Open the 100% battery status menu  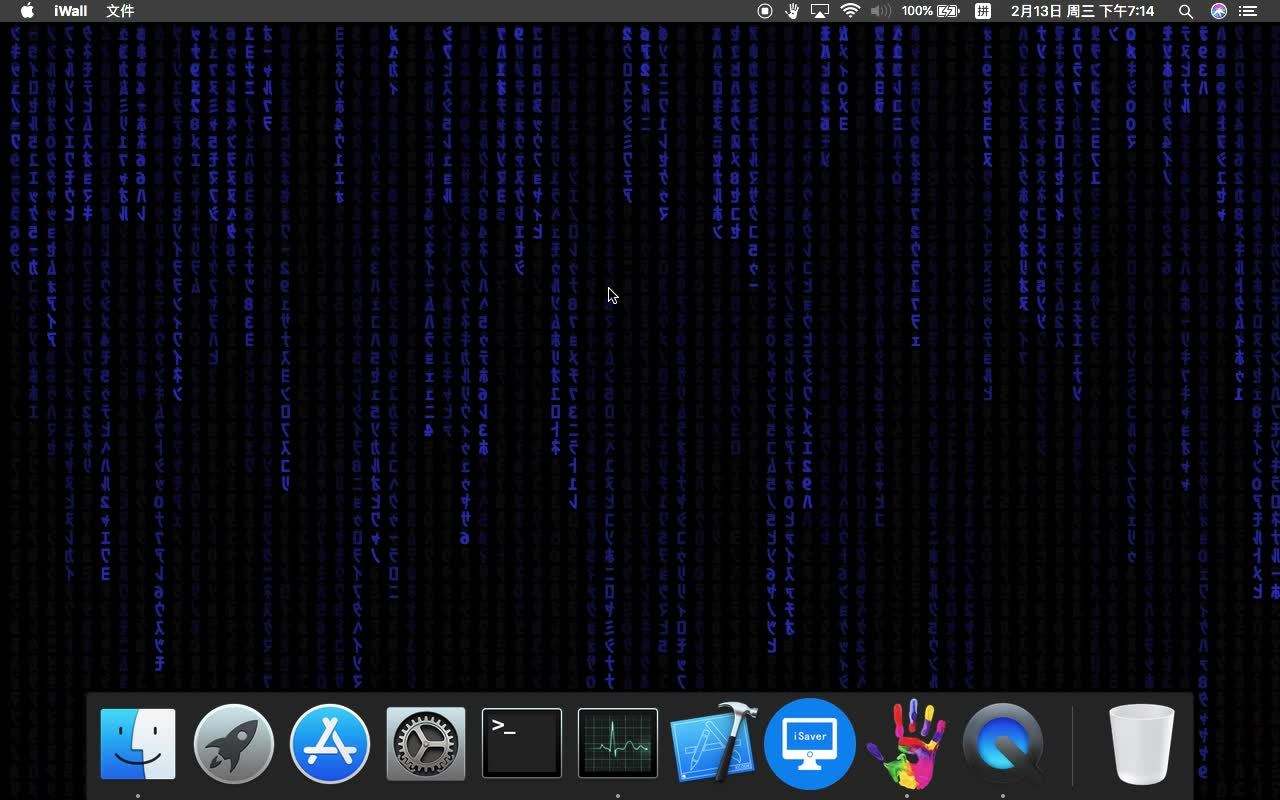(x=930, y=11)
